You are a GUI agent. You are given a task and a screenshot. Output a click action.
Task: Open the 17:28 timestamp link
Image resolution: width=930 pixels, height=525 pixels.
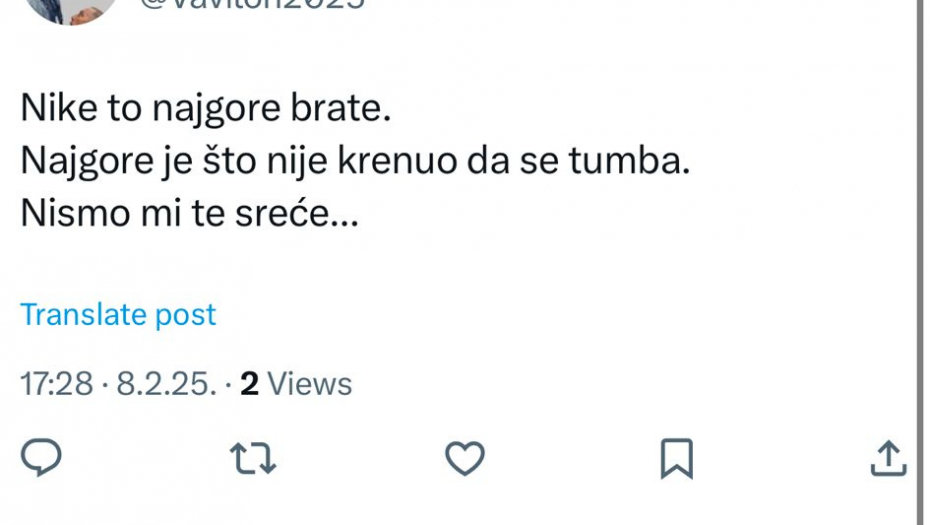tap(57, 384)
